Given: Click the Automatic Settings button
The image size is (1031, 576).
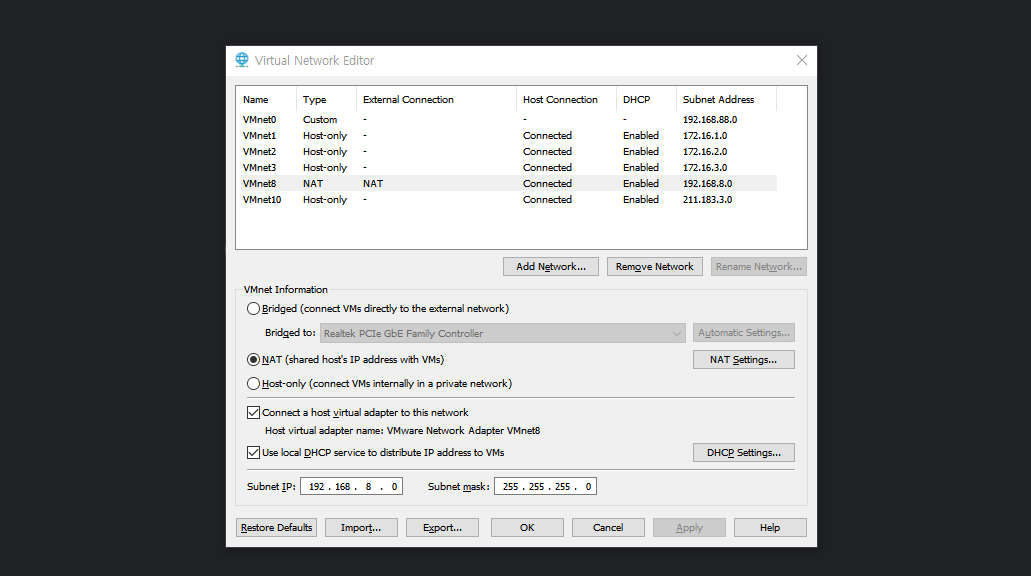Looking at the screenshot, I should 744,333.
